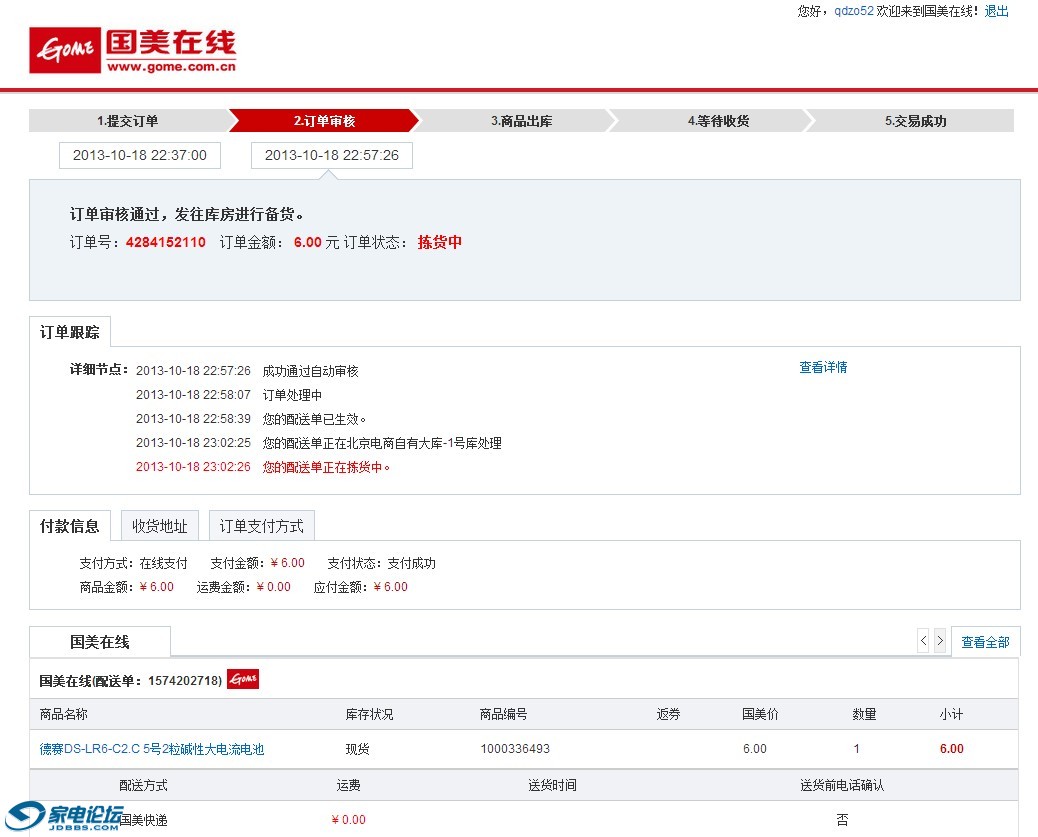Click column header 返券
The width and height of the screenshot is (1038, 837).
click(669, 714)
